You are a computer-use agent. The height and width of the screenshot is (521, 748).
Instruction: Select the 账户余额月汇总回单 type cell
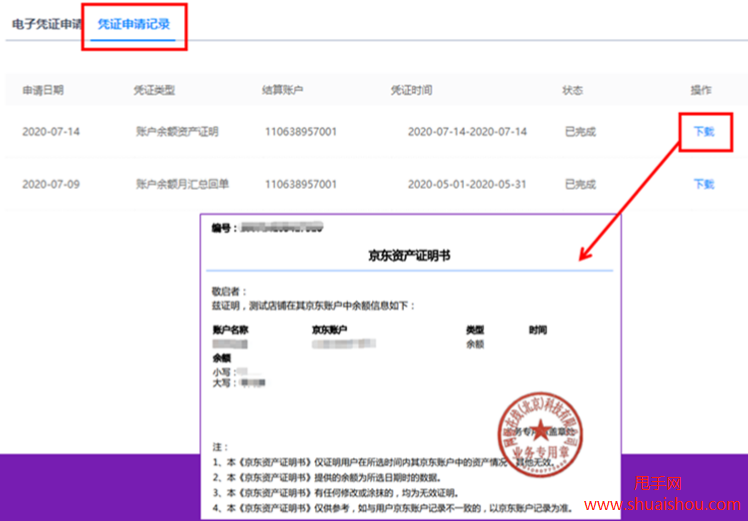click(x=182, y=184)
